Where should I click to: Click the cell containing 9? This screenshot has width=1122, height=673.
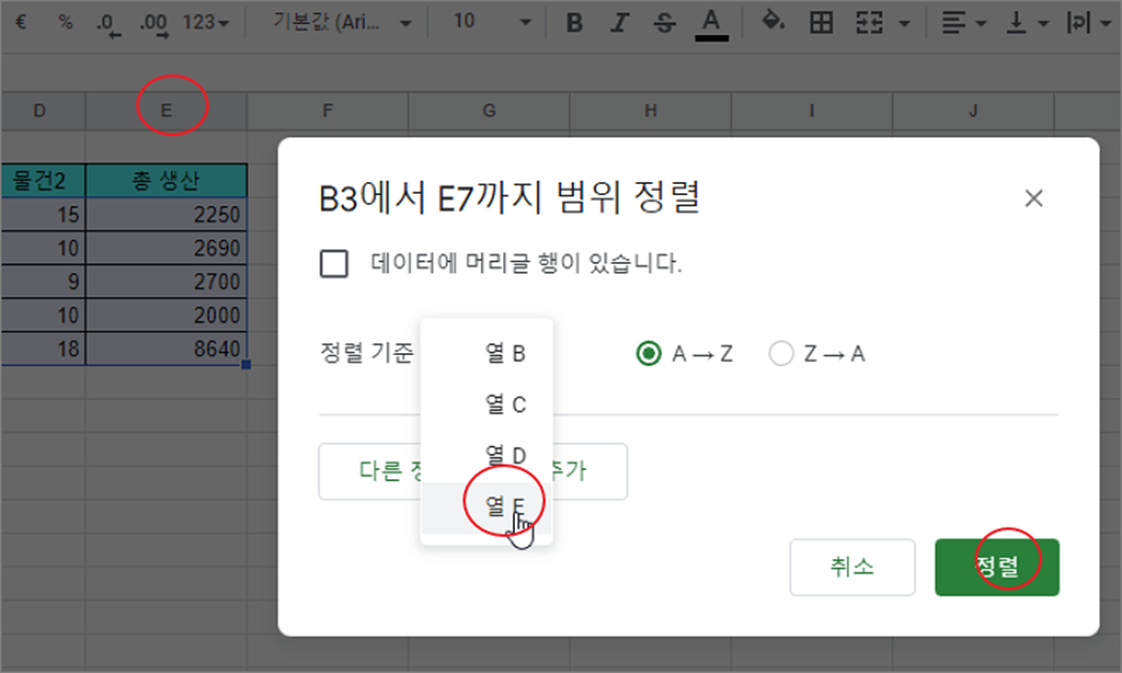43,281
